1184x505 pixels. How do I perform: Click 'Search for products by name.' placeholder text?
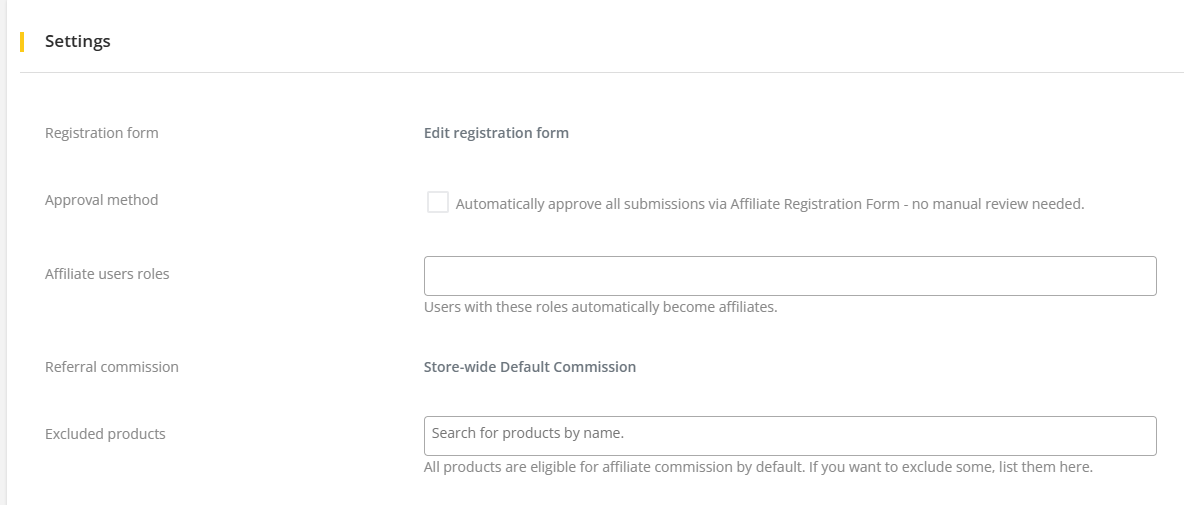[x=528, y=433]
